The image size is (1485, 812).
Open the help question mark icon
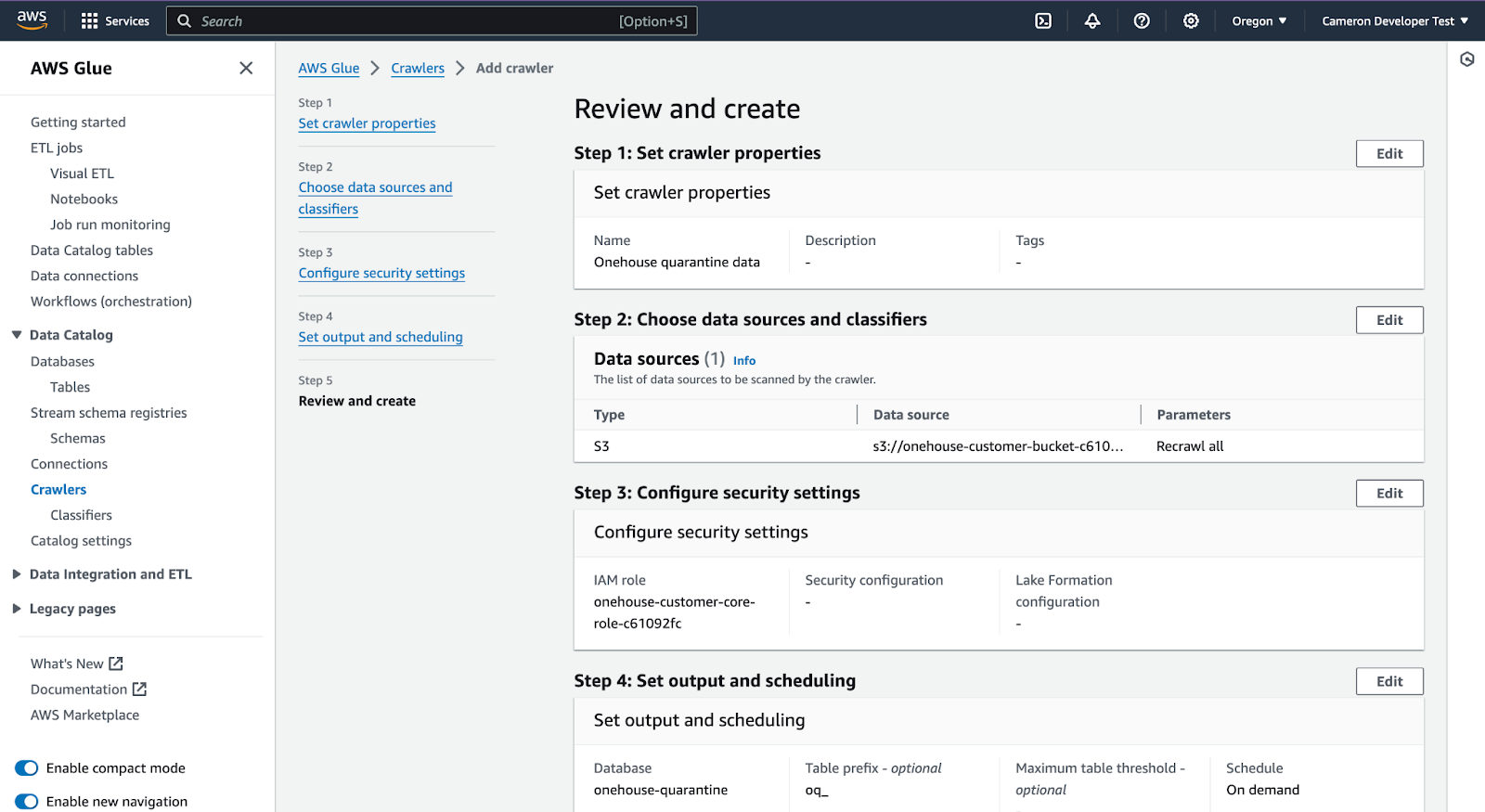tap(1142, 21)
